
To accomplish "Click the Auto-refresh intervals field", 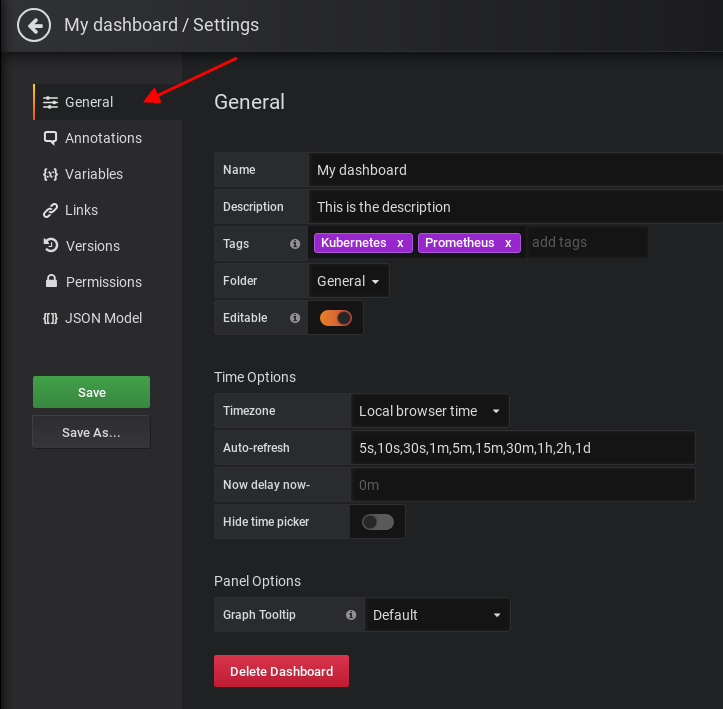I will click(x=523, y=448).
